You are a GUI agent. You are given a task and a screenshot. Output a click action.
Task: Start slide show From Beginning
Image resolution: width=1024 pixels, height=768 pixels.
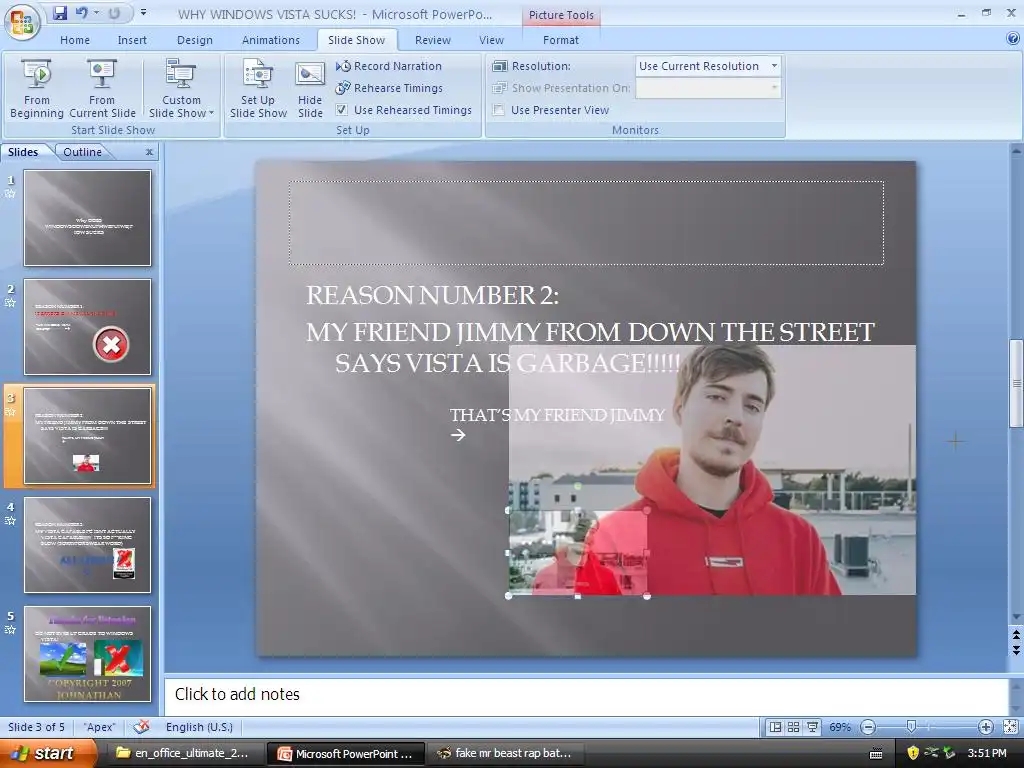click(37, 89)
